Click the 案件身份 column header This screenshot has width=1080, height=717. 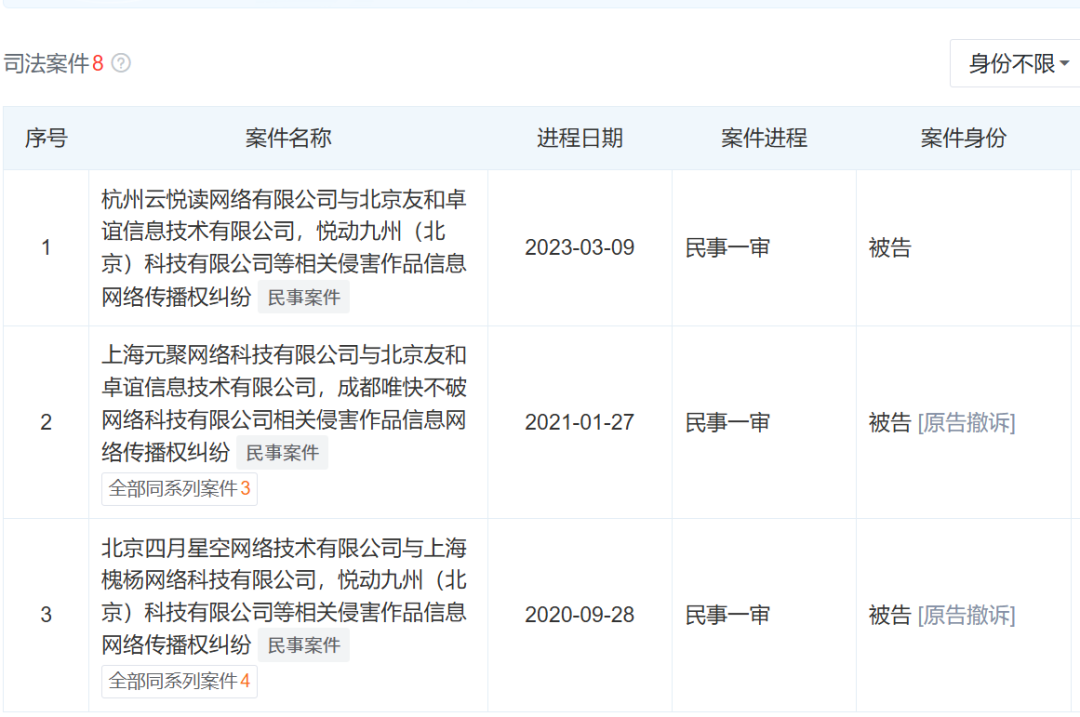pos(962,139)
